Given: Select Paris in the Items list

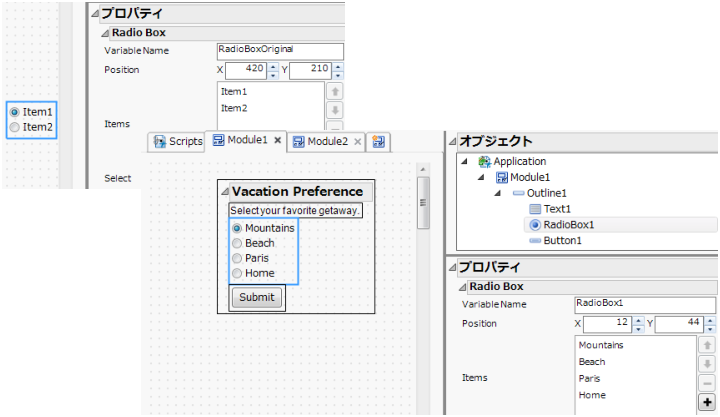Looking at the screenshot, I should [x=589, y=379].
